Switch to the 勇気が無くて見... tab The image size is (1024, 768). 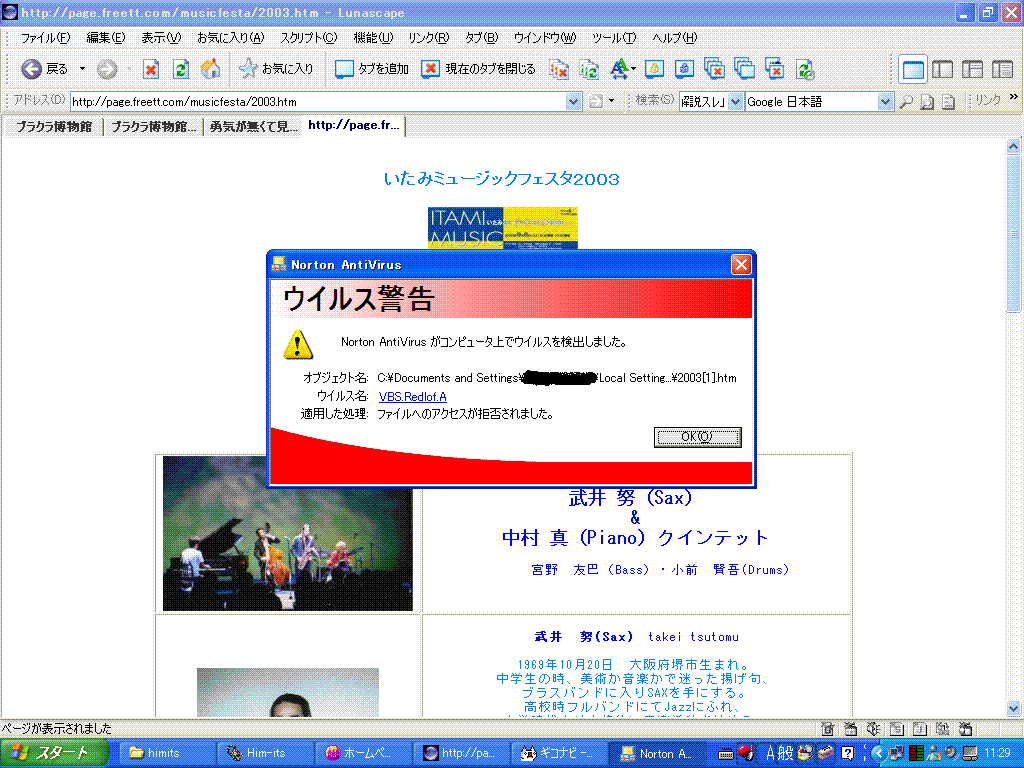(x=253, y=127)
